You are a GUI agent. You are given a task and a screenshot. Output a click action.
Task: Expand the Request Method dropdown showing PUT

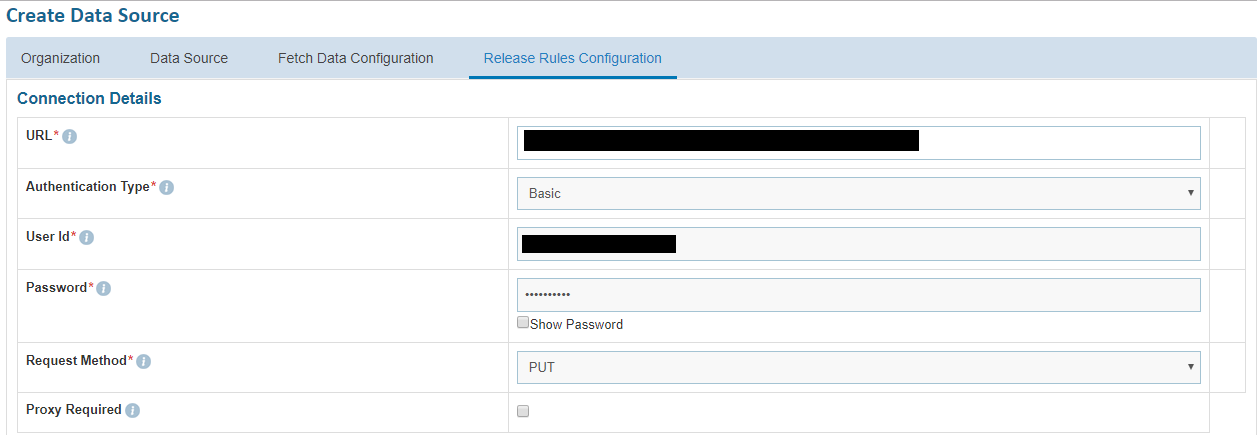pyautogui.click(x=858, y=367)
